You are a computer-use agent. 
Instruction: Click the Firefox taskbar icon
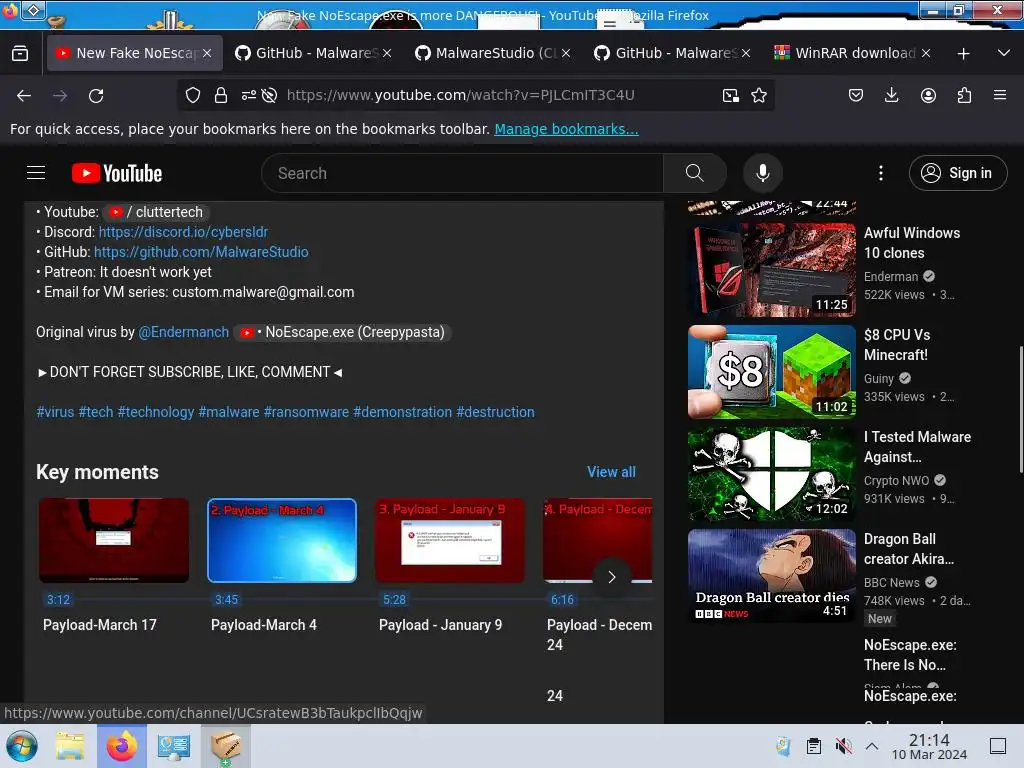(x=121, y=746)
